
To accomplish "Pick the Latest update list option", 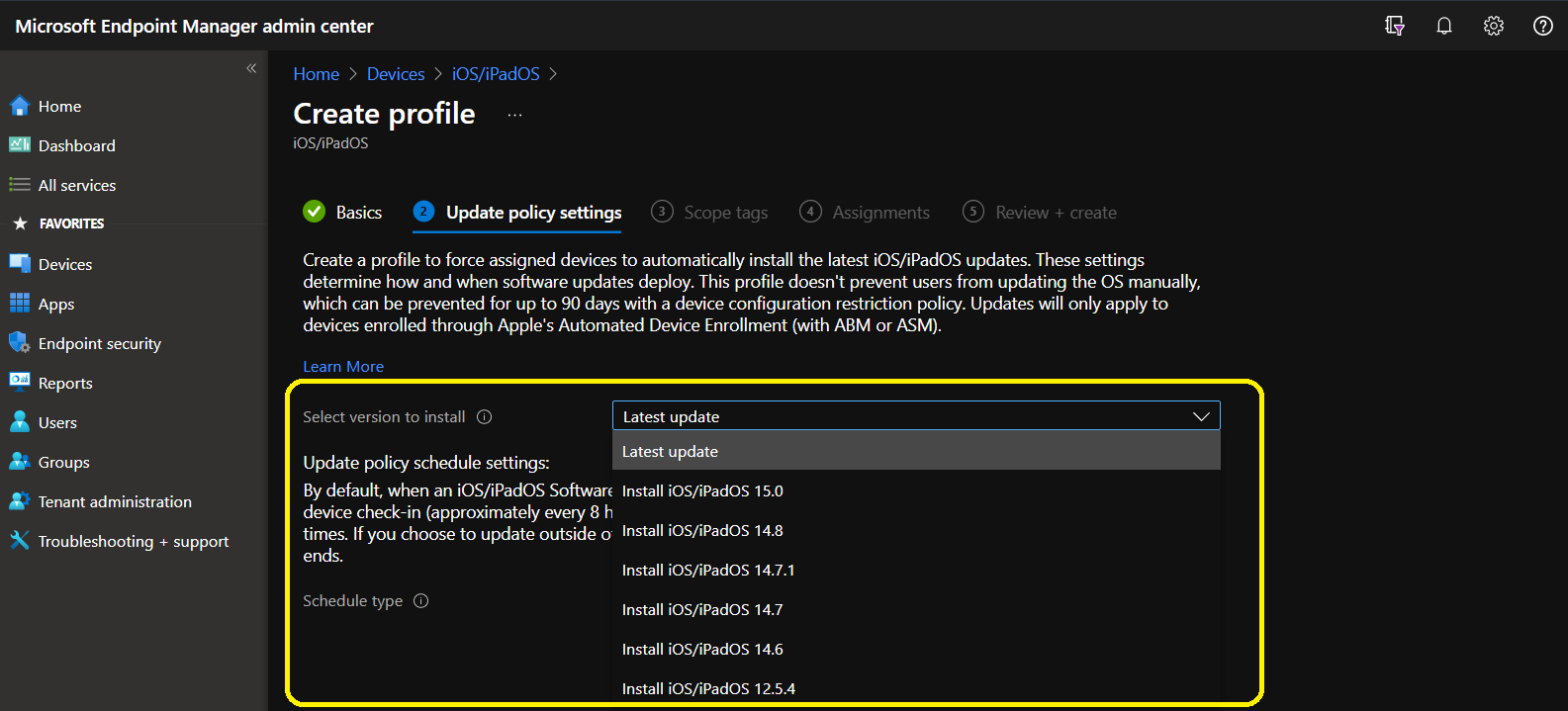I will 671,452.
